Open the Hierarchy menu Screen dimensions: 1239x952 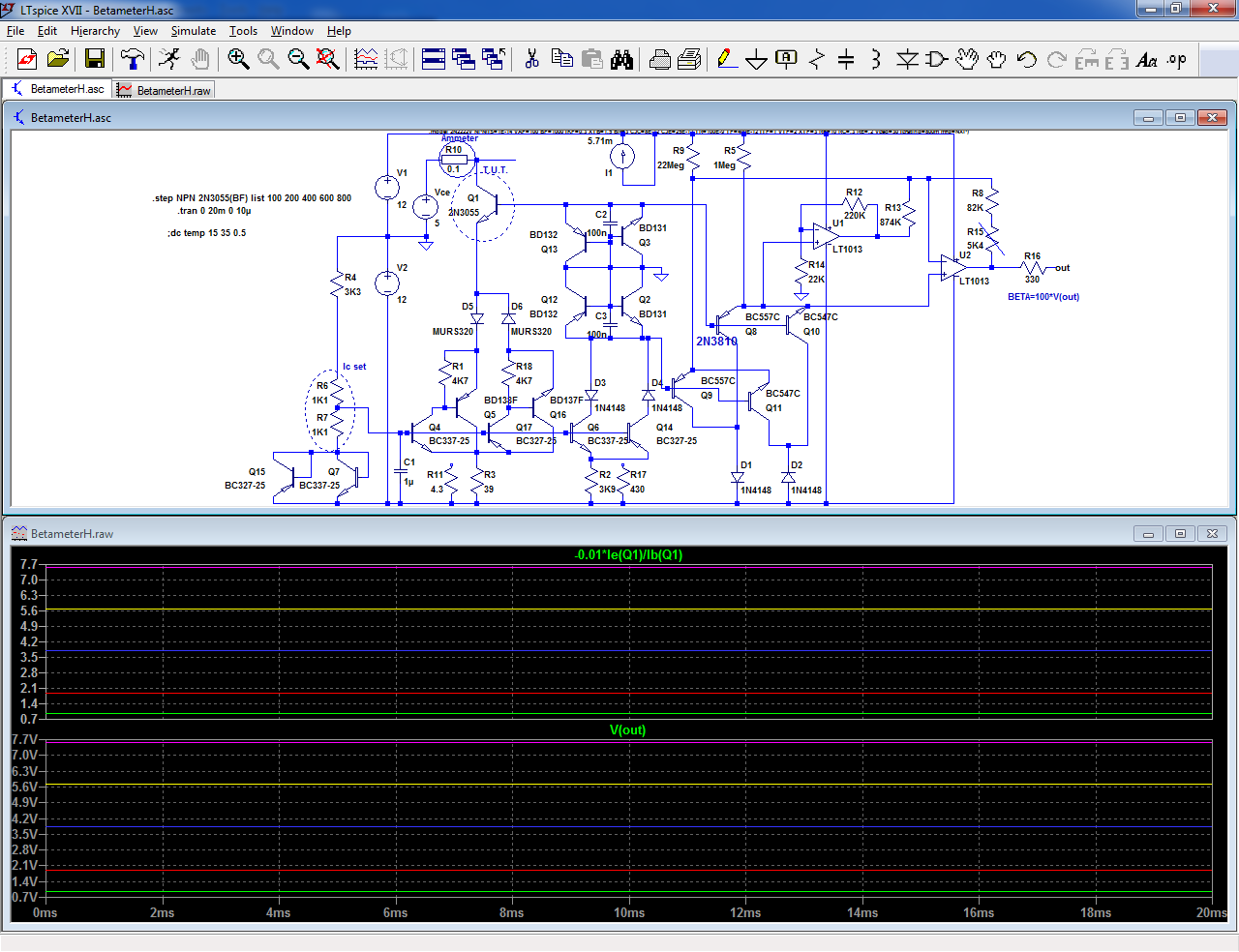95,31
